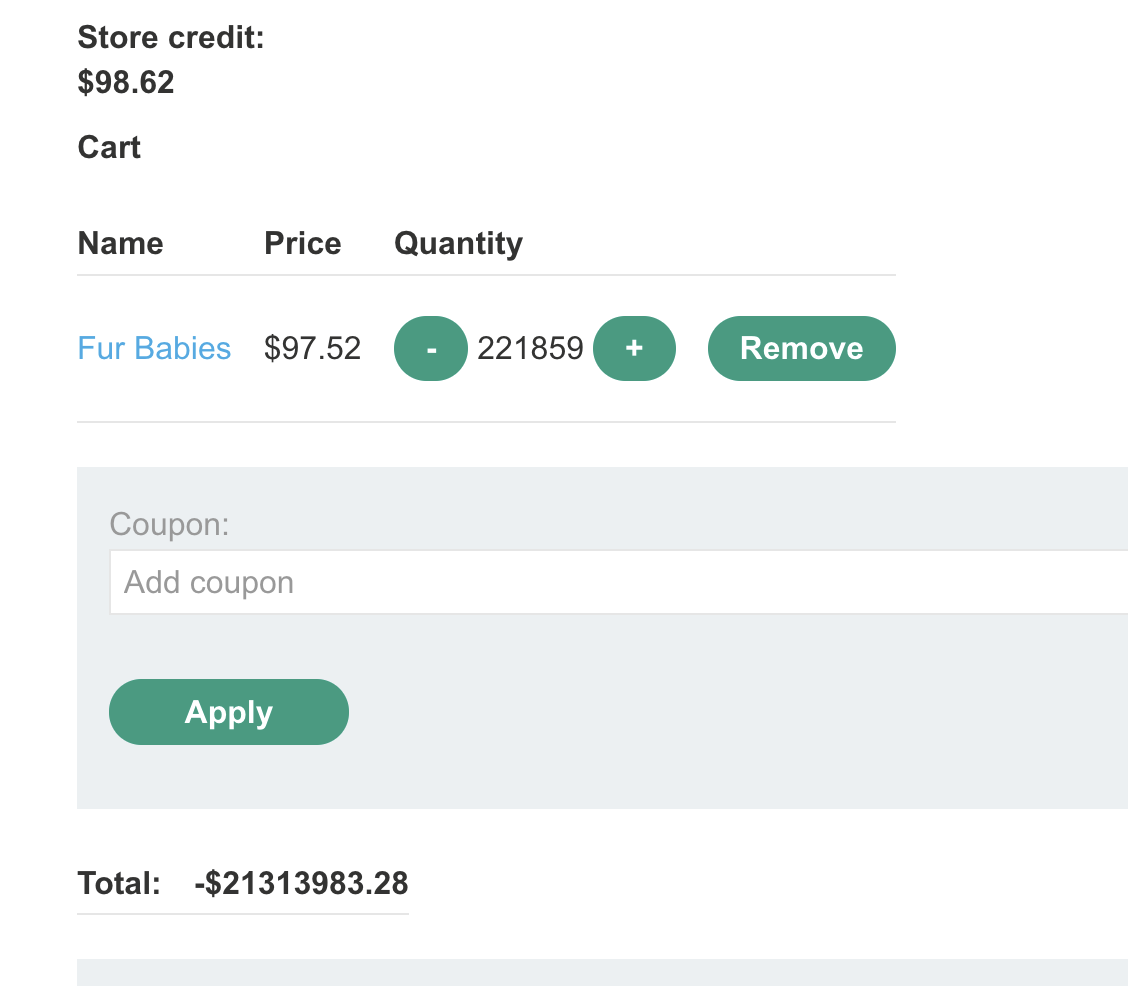Click the $97.52 item price
This screenshot has height=986, width=1128.
[x=312, y=348]
